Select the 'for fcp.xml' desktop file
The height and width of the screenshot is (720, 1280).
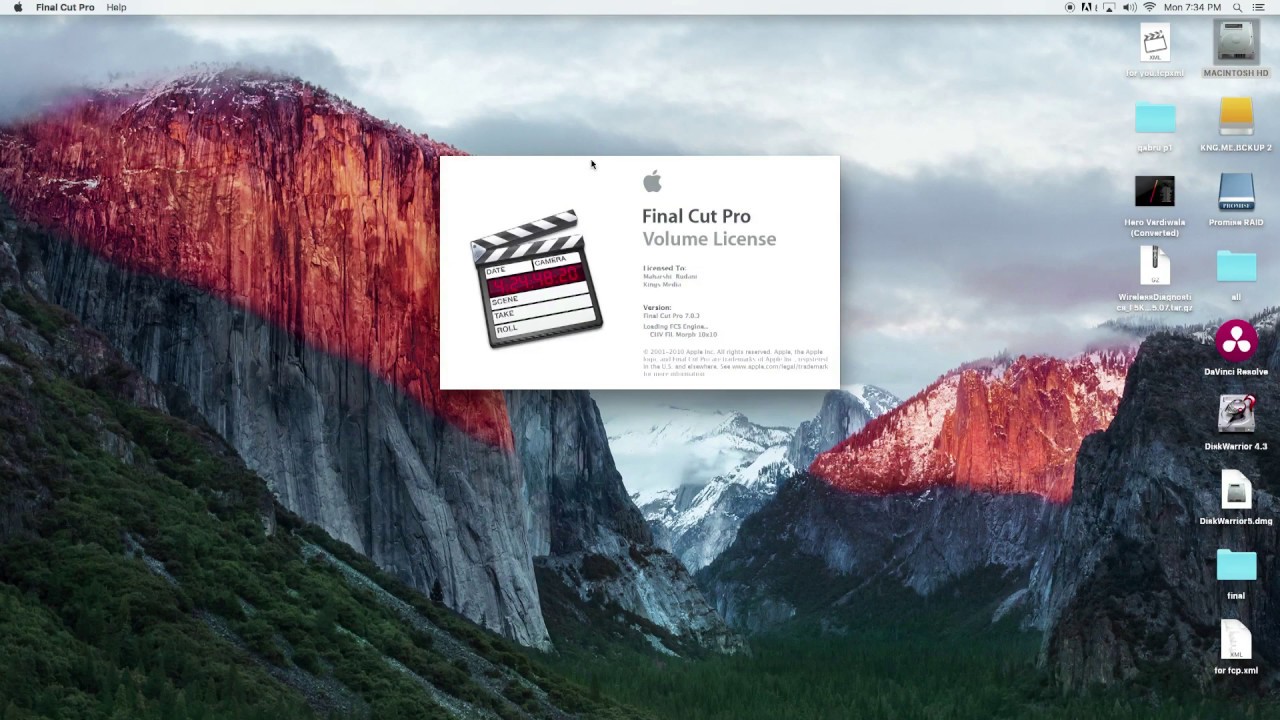coord(1236,648)
